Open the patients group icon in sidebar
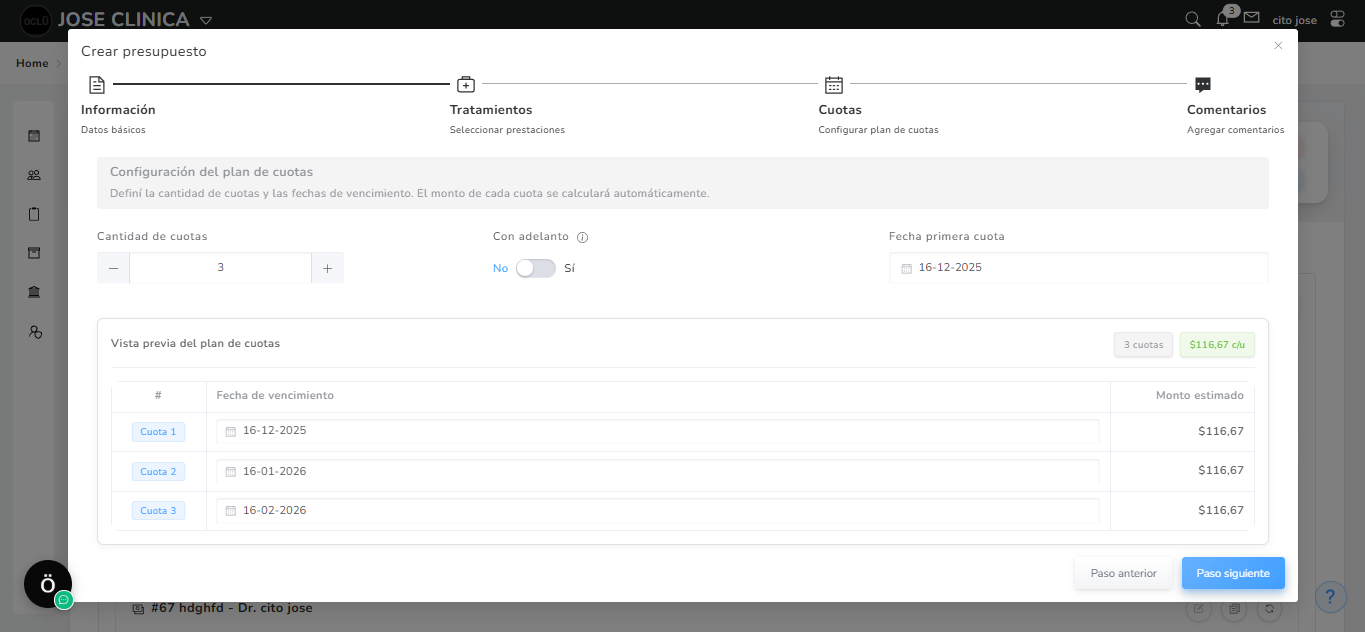This screenshot has height=632, width=1365. coord(34,175)
